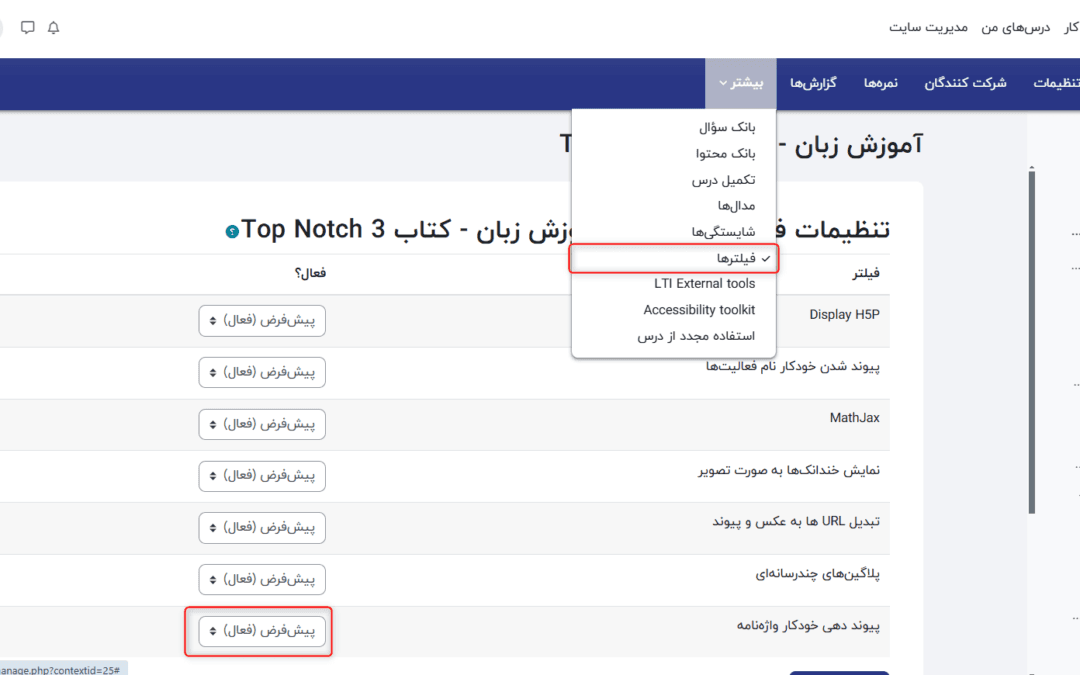1080x675 pixels.
Task: Open مدال‌ها from the dropdown menu
Action: click(730, 206)
